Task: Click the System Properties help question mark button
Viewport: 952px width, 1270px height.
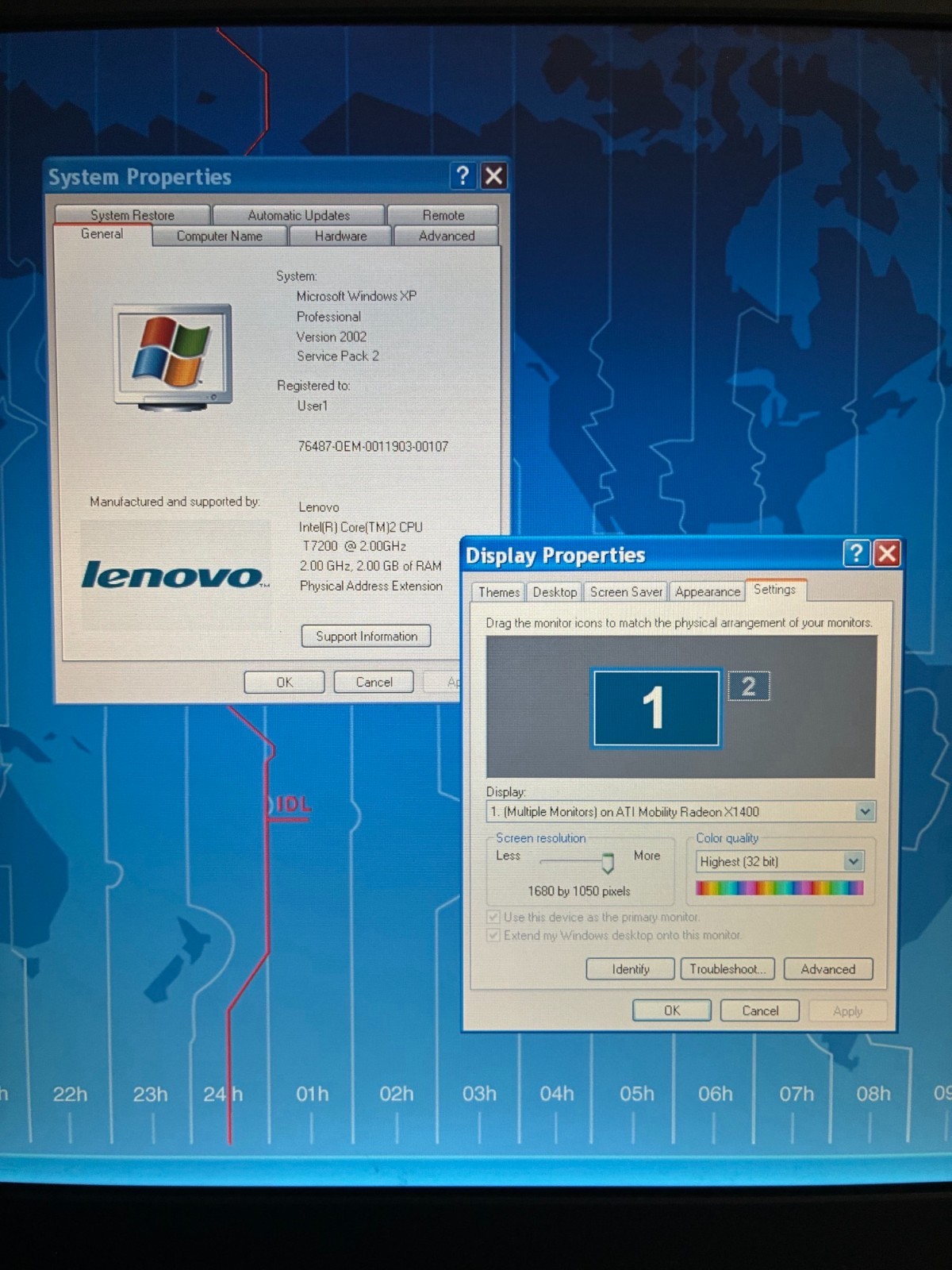Action: 464,175
